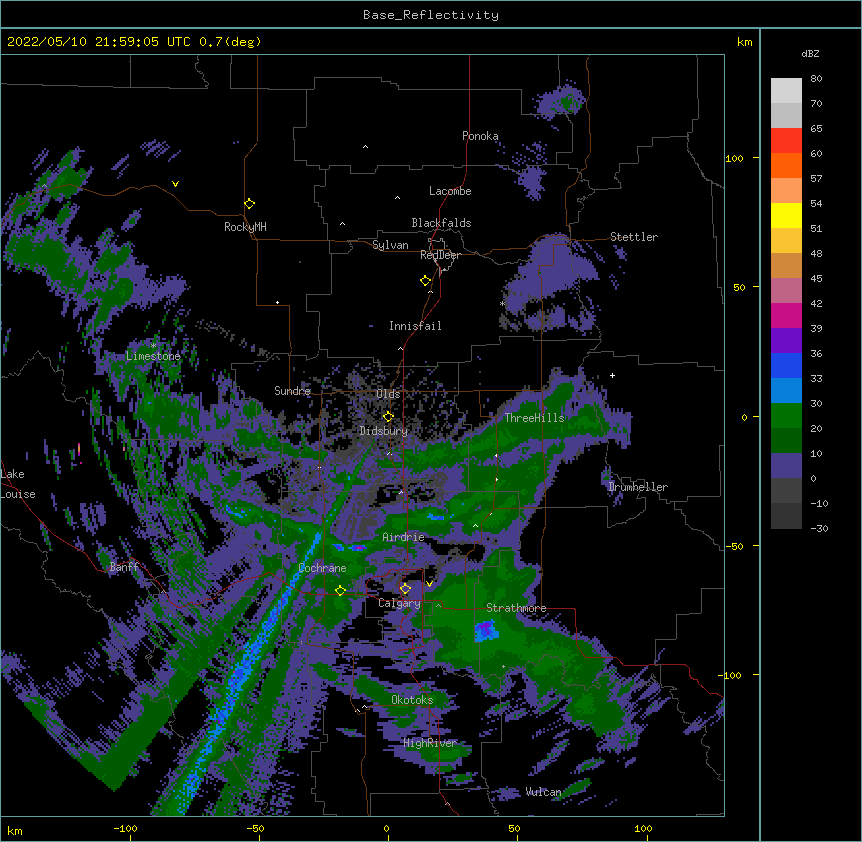Click the Limestone label

(153, 356)
